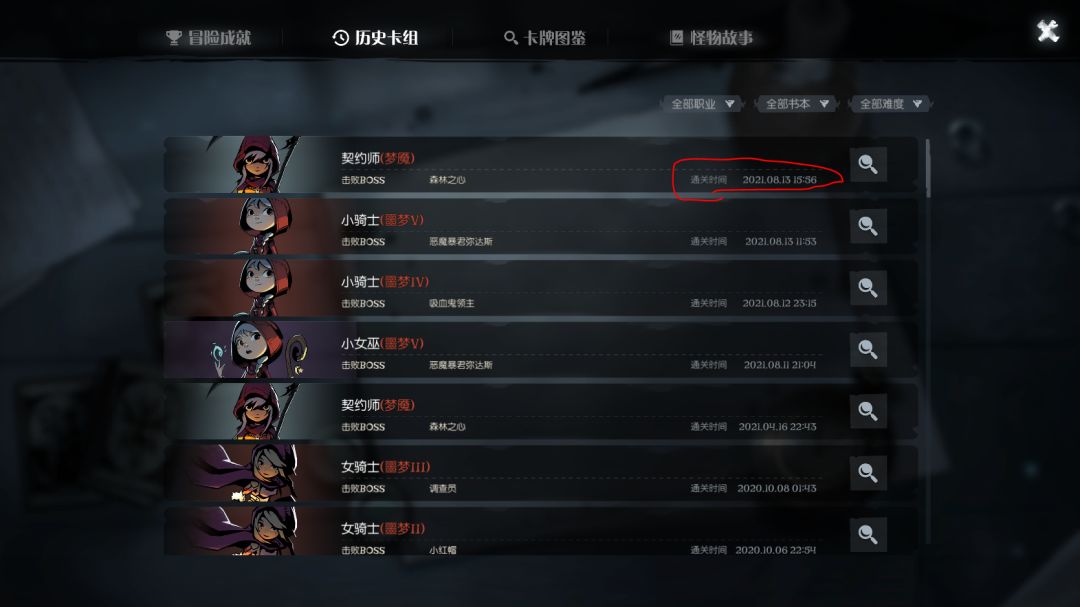The height and width of the screenshot is (607, 1080).
Task: Open magnifier for top 契约师 deck entry
Action: (x=868, y=165)
